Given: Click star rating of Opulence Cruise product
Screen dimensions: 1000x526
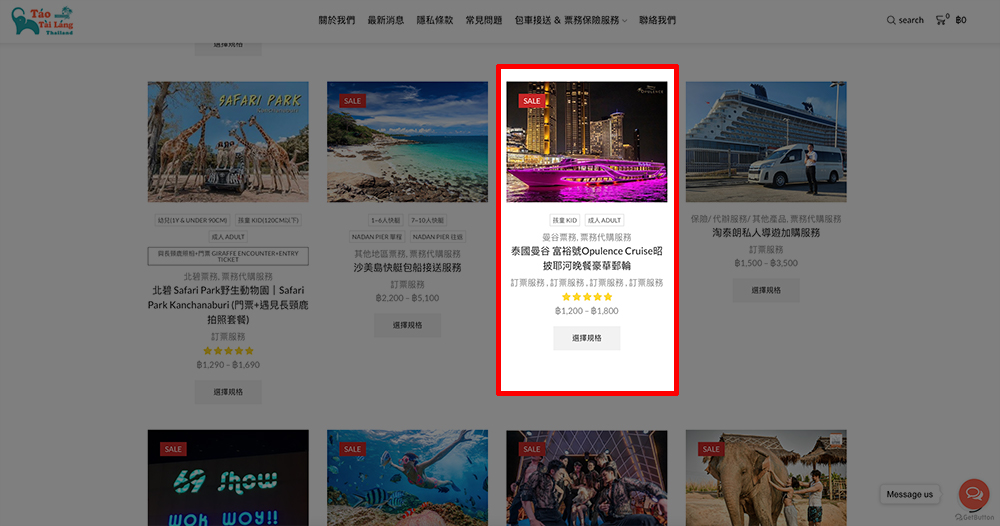Looking at the screenshot, I should pyautogui.click(x=587, y=296).
